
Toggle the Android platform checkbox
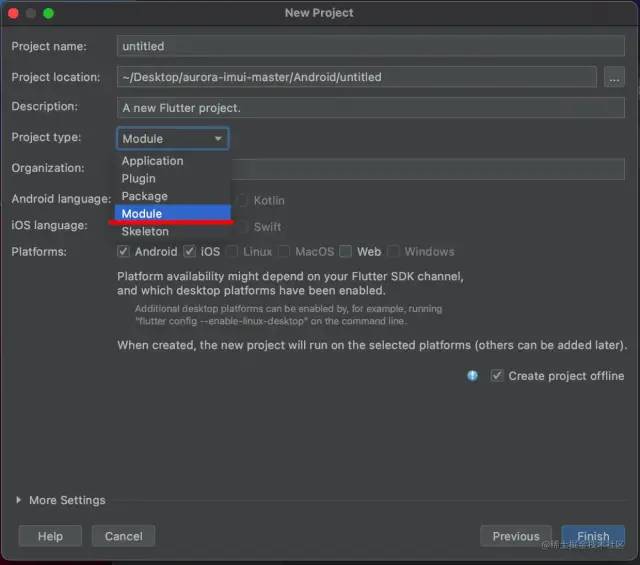[x=123, y=251]
